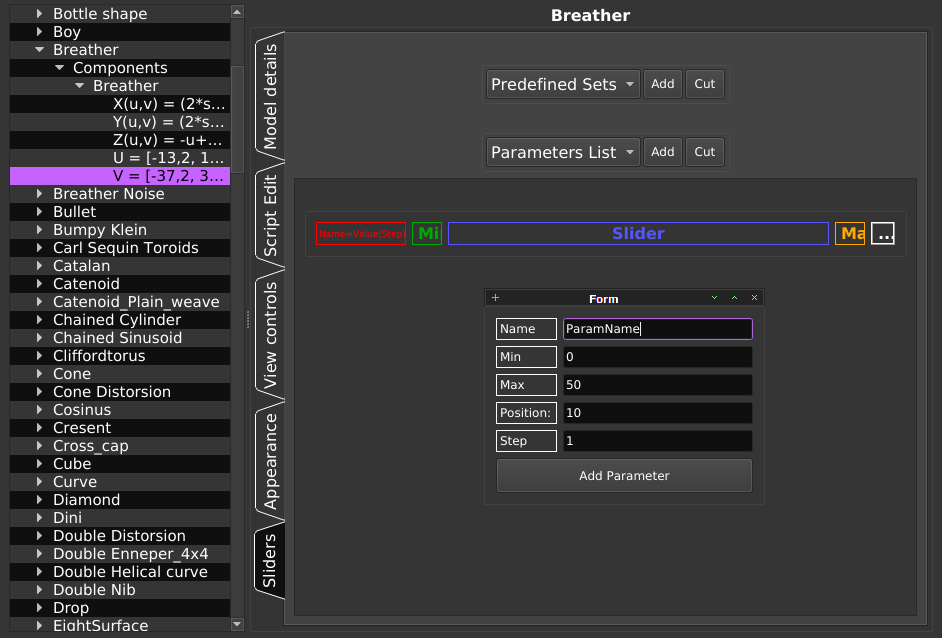This screenshot has height=638, width=942.
Task: Click the Step field showing 1
Action: point(658,441)
